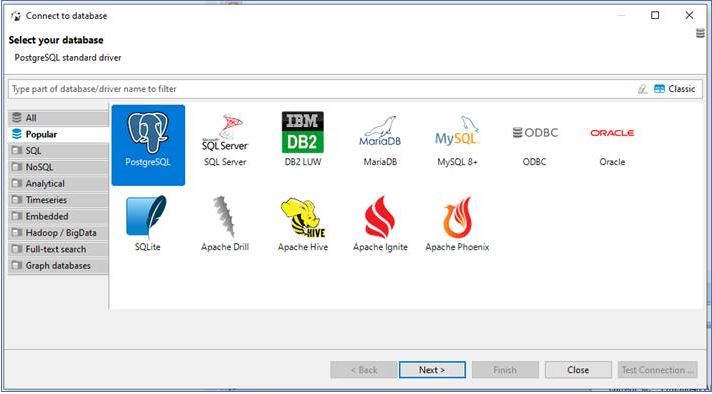Open the Graph databases category

coord(59,266)
